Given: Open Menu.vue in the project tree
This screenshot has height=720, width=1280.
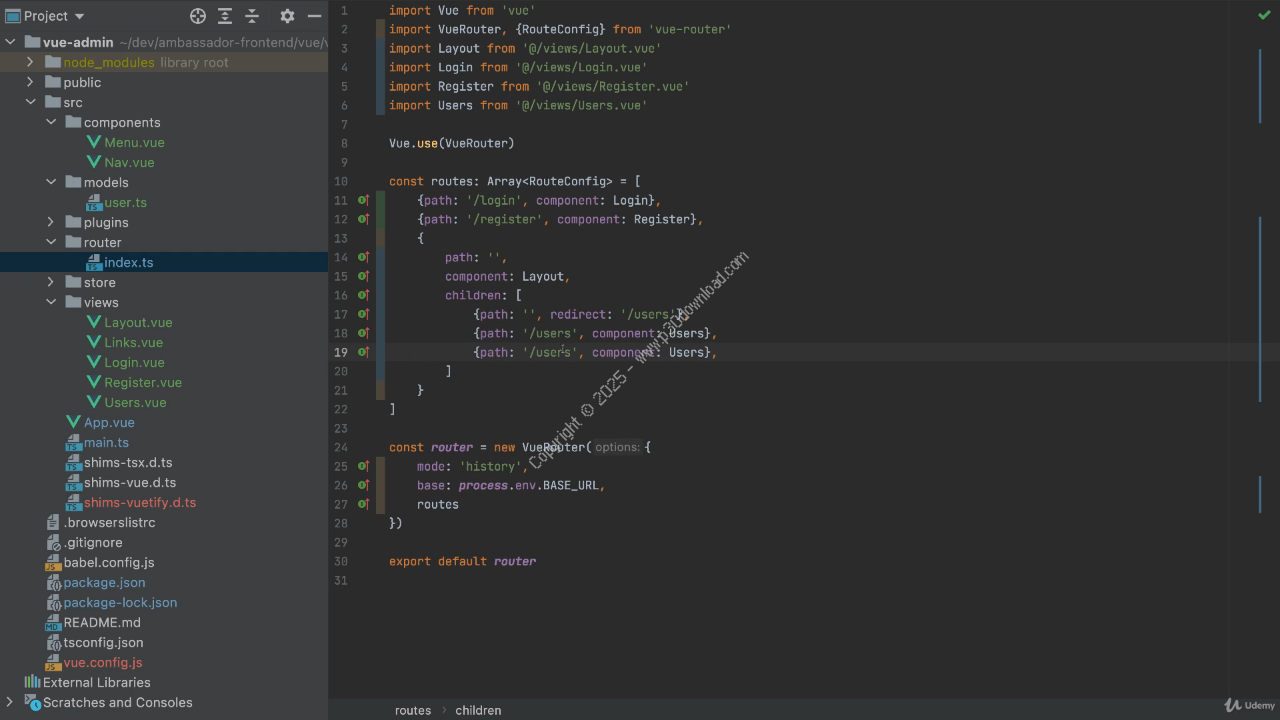Looking at the screenshot, I should coord(134,142).
